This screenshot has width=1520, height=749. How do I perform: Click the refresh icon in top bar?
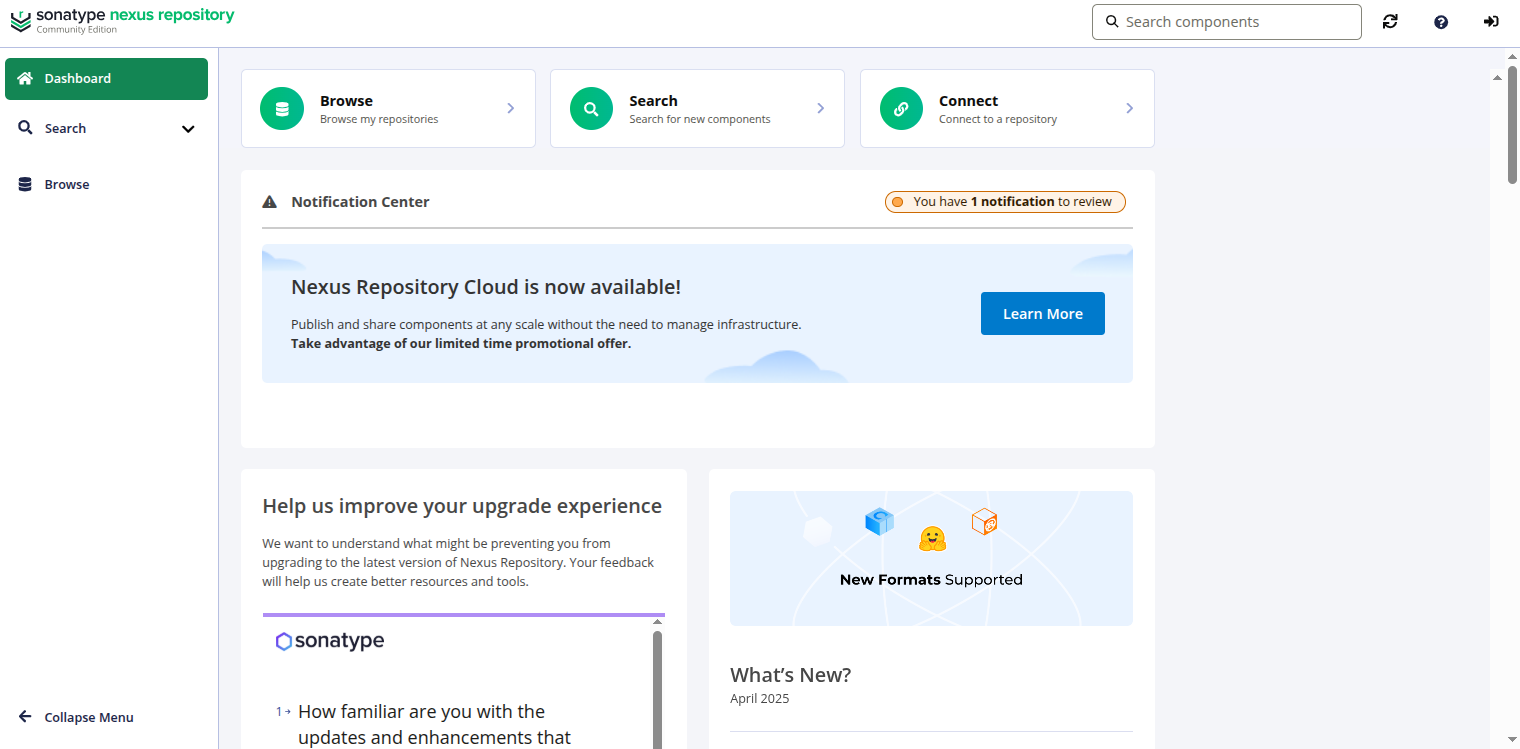[x=1390, y=22]
